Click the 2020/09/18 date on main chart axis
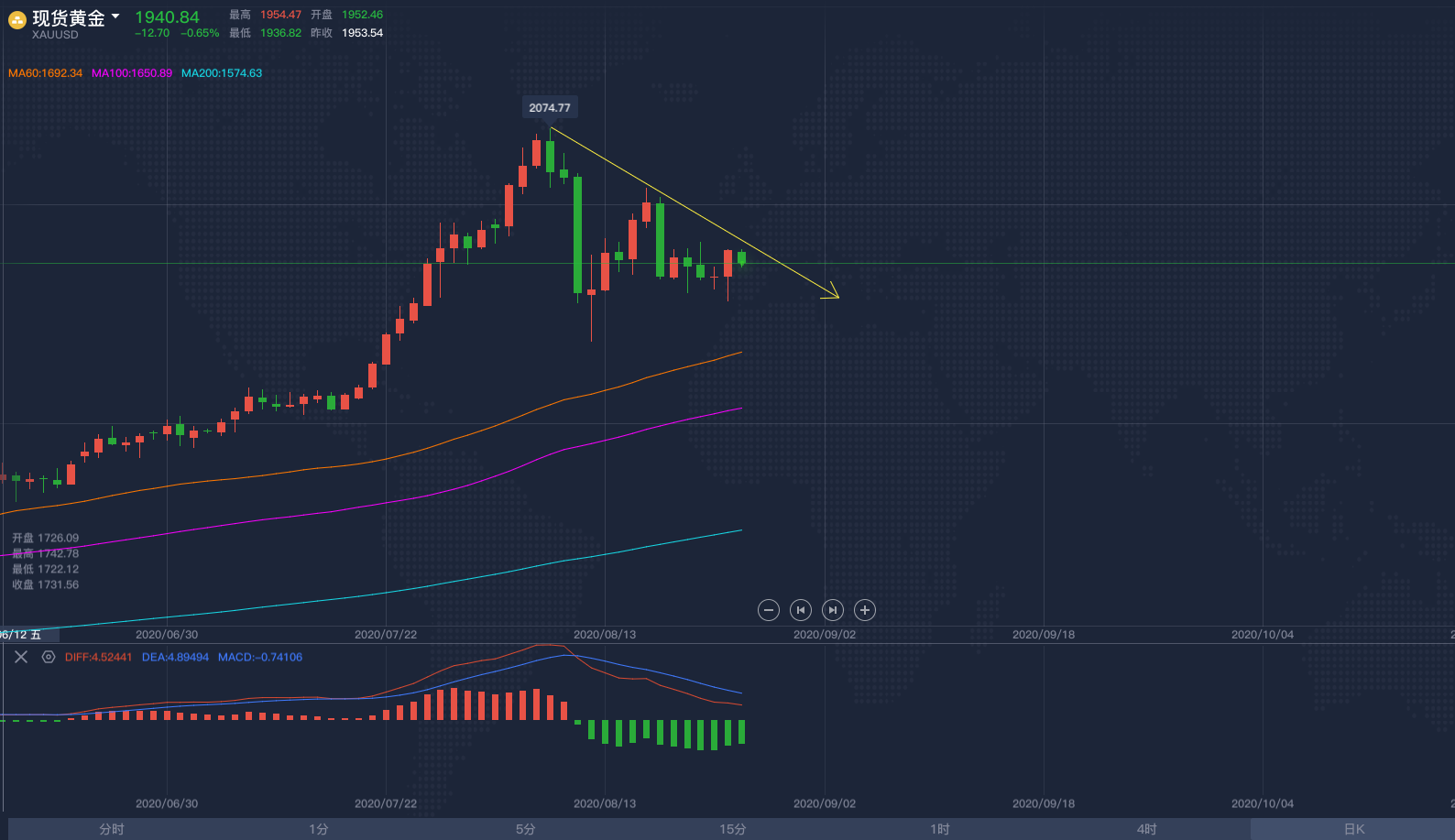 [x=1044, y=634]
